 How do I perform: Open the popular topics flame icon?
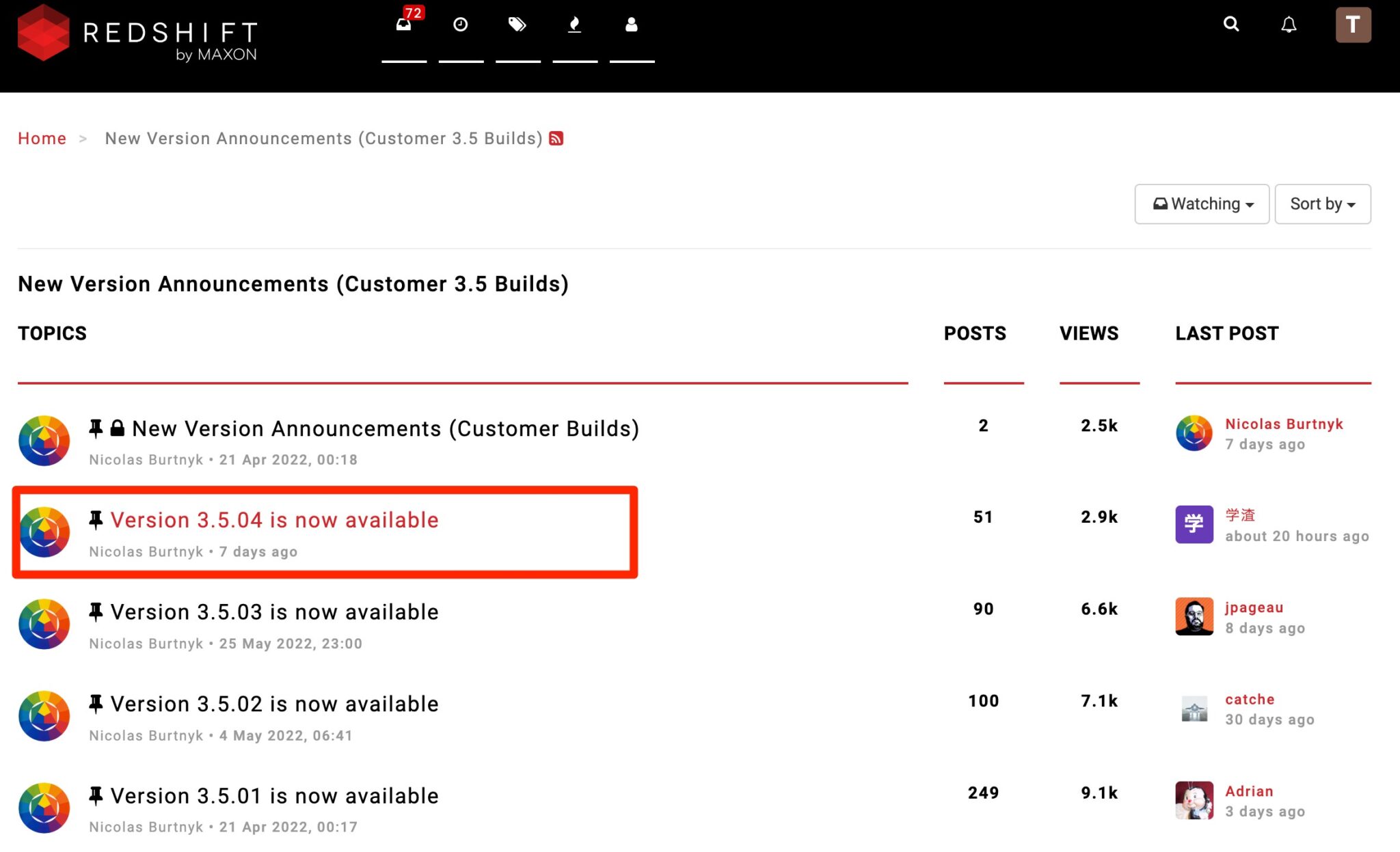click(575, 25)
